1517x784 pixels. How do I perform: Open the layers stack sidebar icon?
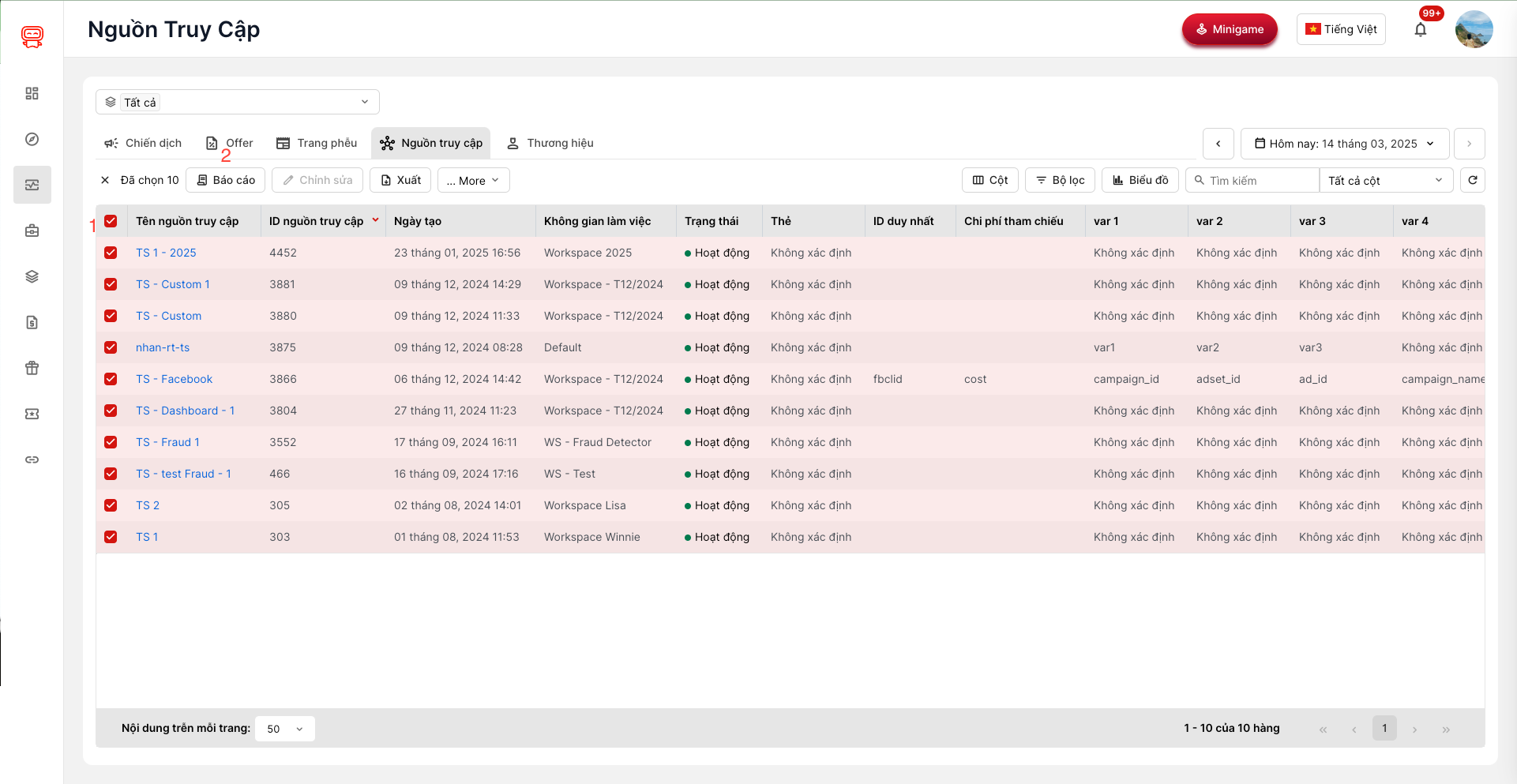(x=32, y=276)
